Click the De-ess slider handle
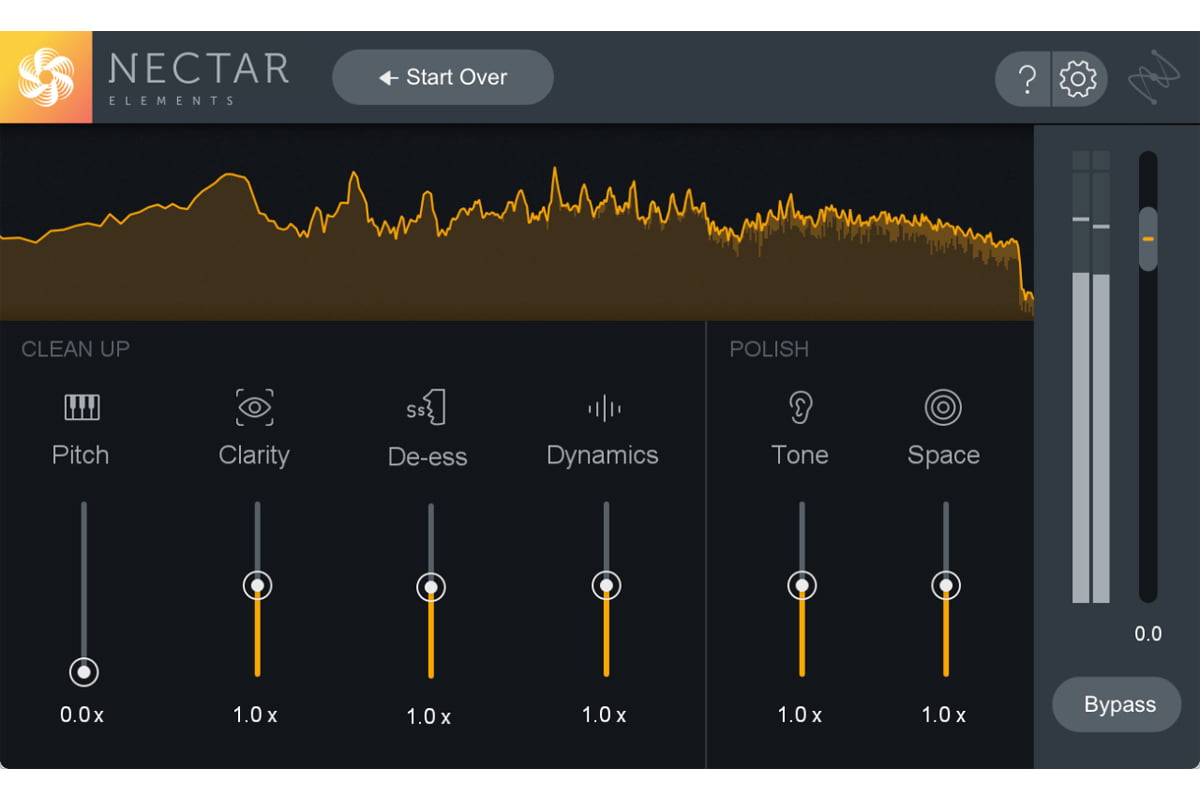Screen dimensions: 1200x800 (x=431, y=587)
